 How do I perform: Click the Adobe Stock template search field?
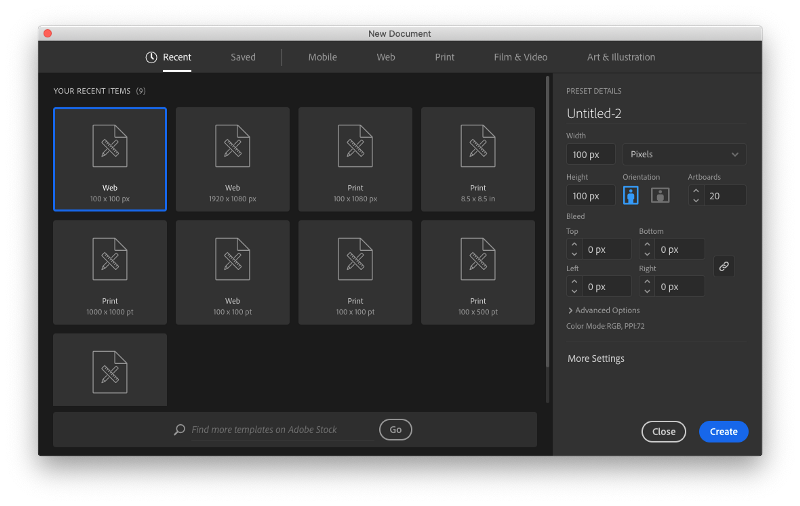282,429
